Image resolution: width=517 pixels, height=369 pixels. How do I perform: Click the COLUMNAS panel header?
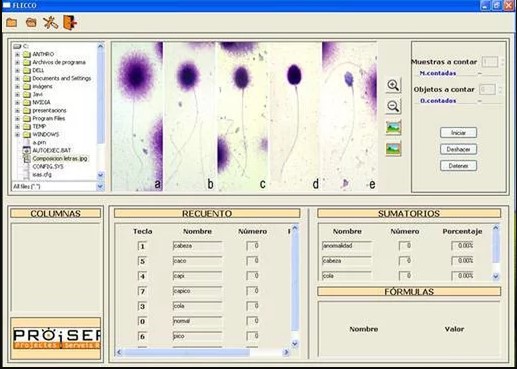click(x=56, y=213)
